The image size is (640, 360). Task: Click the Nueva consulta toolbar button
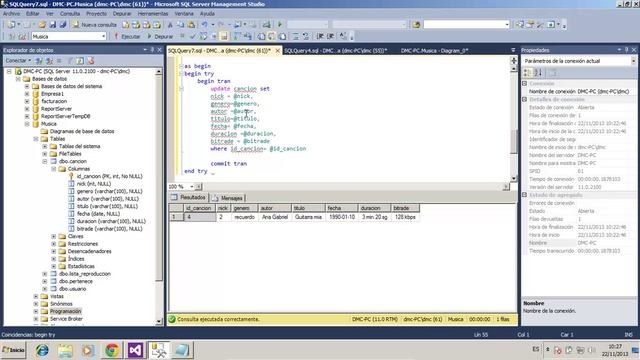tap(95, 25)
